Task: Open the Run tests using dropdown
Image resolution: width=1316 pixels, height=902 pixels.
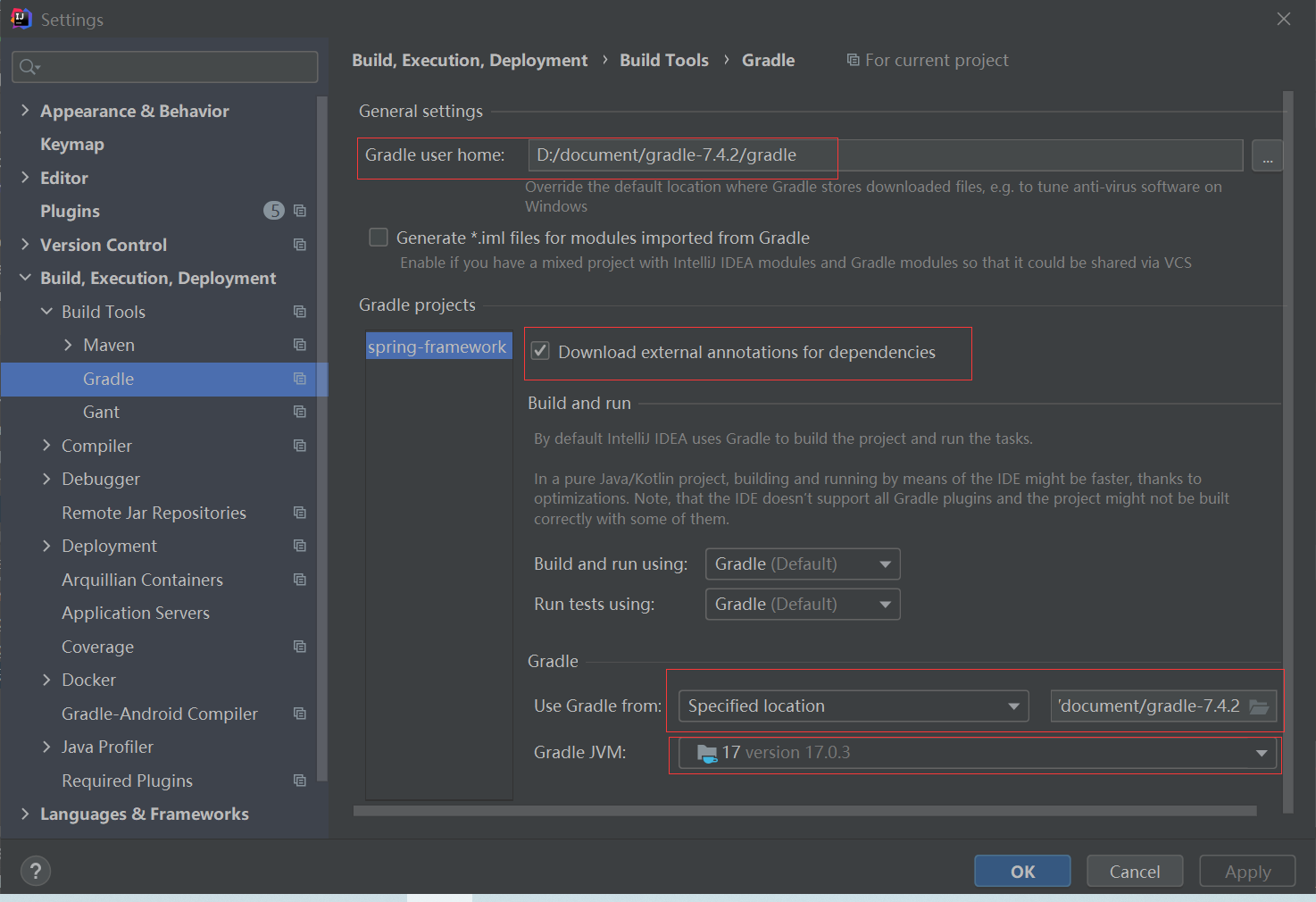Action: (802, 605)
